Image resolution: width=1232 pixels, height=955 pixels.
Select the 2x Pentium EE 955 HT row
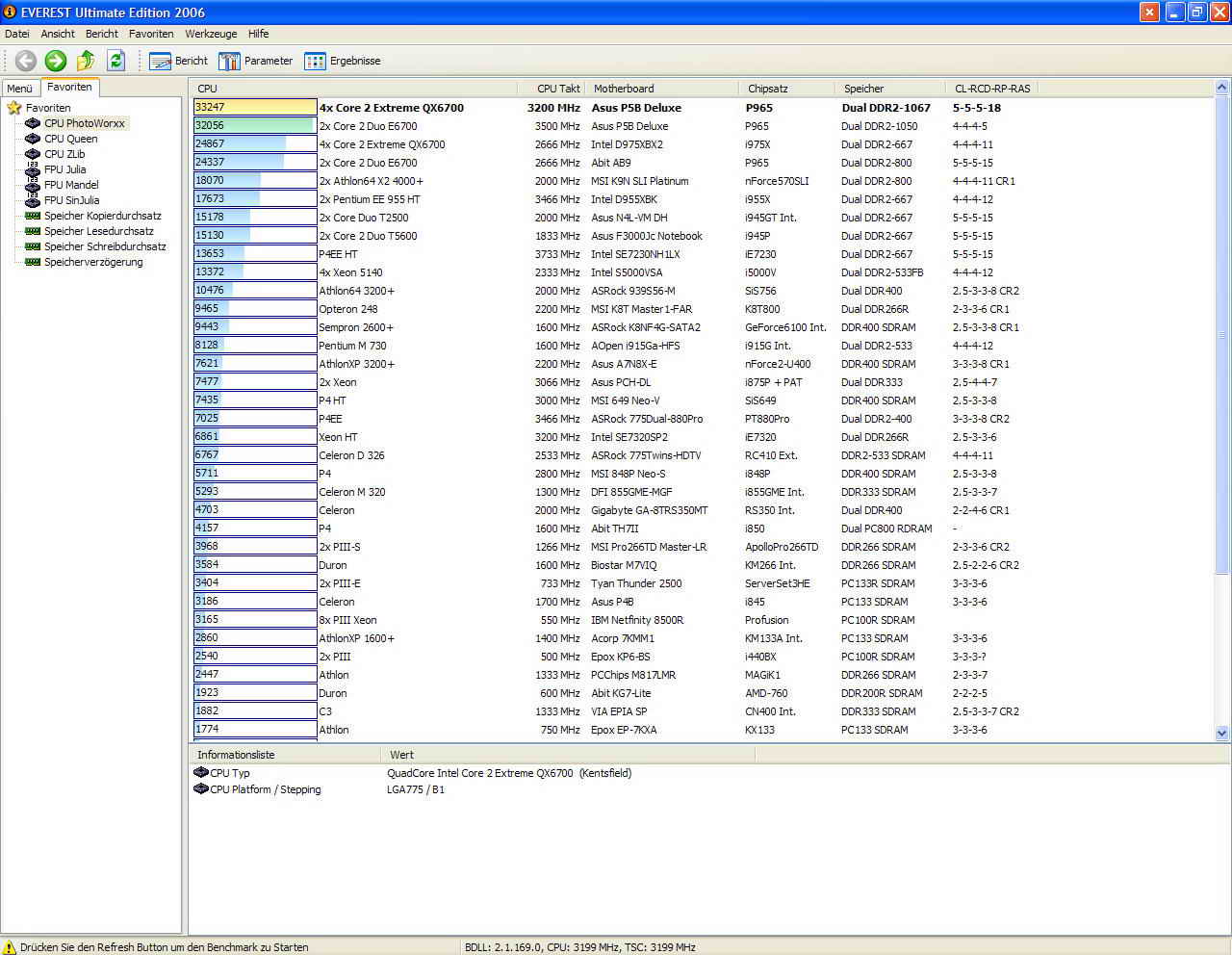703,198
